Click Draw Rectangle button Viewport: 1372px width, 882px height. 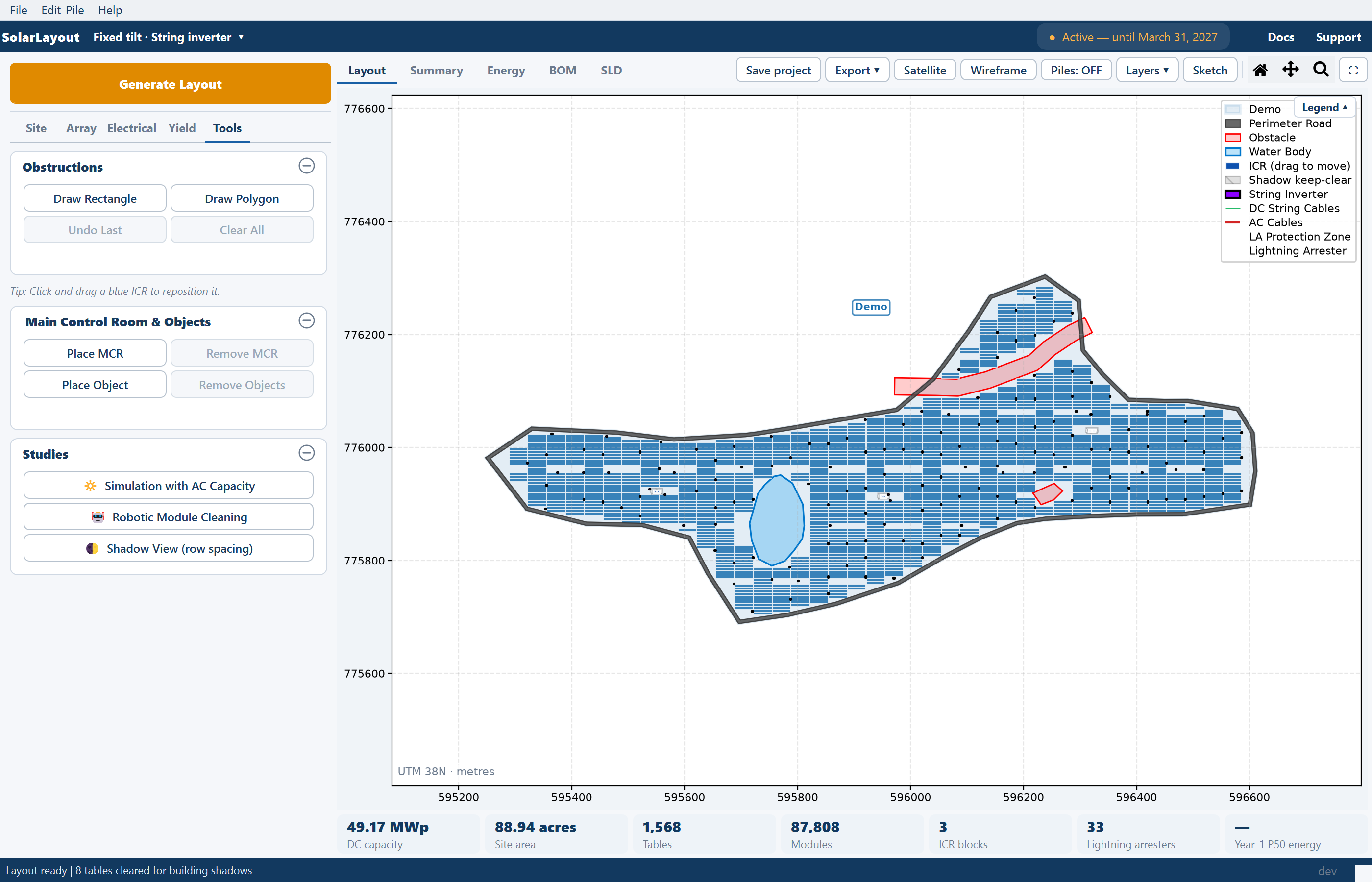95,198
